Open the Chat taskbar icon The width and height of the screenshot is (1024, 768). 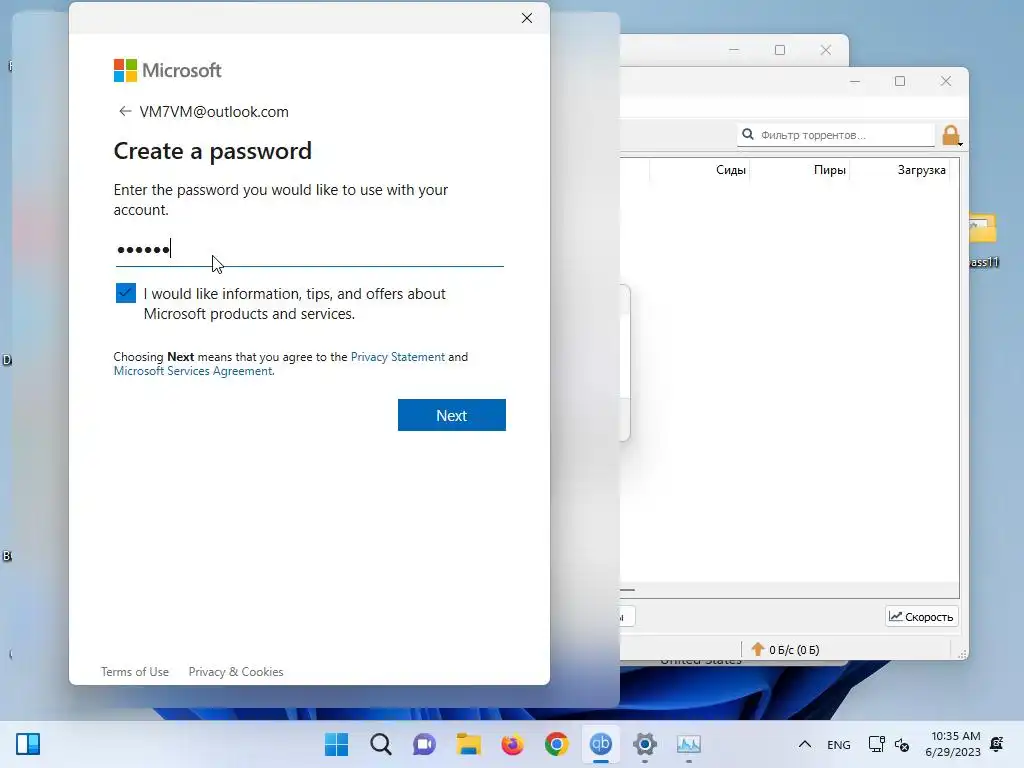(424, 744)
